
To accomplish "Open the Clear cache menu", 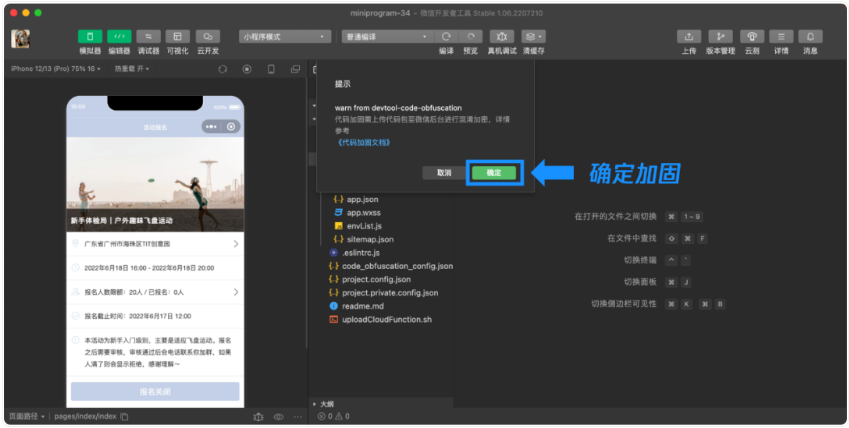I will point(533,37).
